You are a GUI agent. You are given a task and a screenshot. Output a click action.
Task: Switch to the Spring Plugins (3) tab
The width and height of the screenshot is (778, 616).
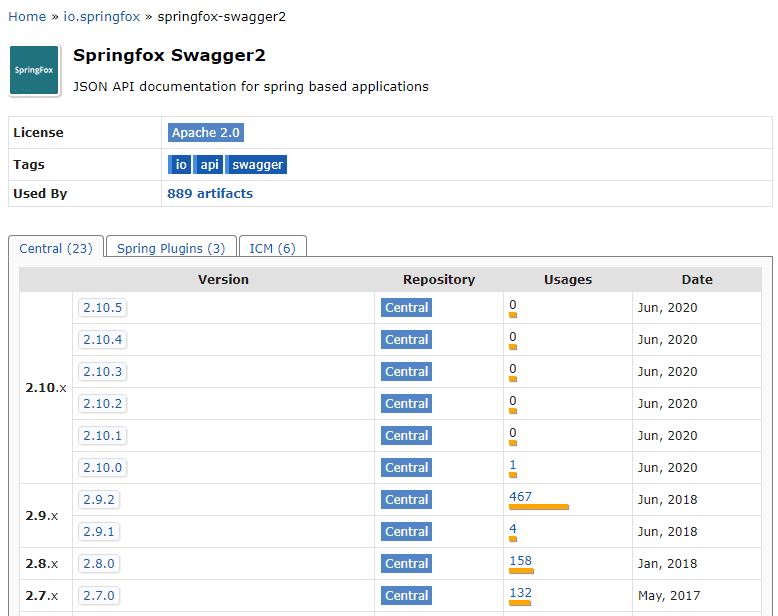[171, 248]
